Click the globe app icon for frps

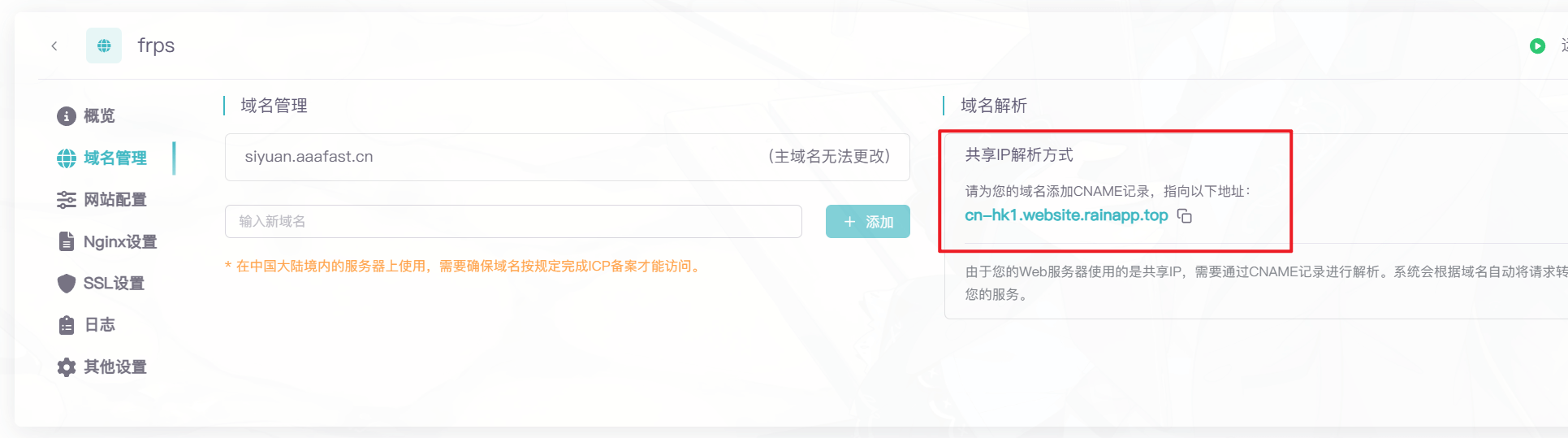104,46
